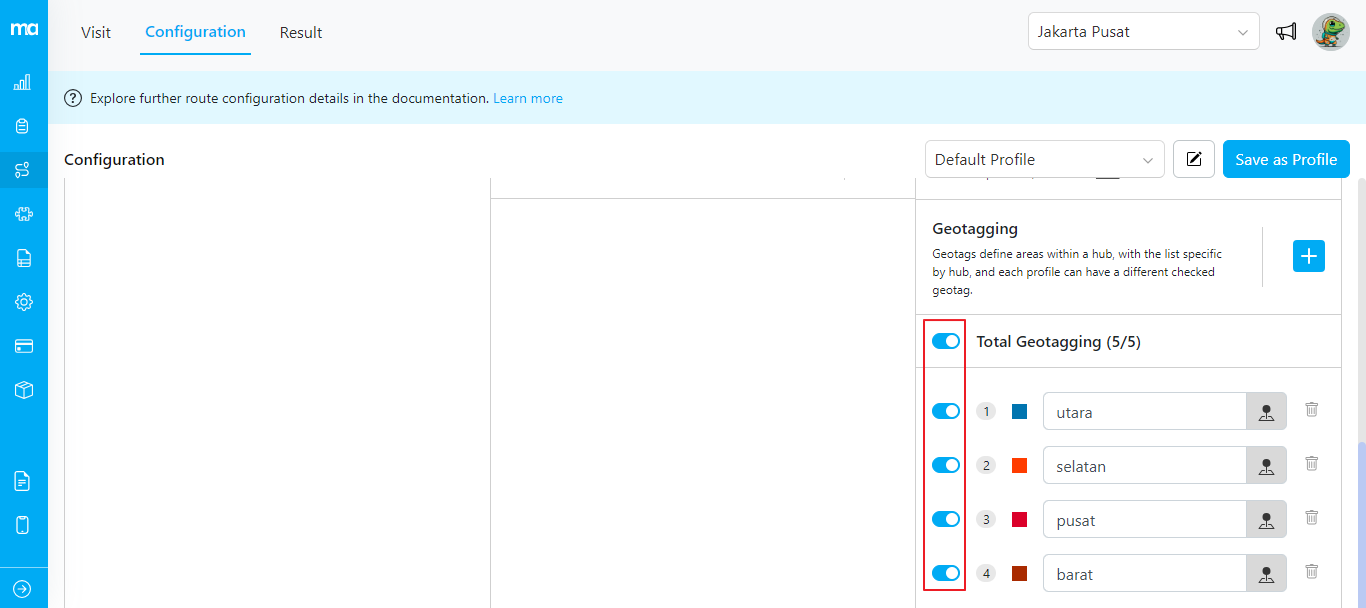1366x608 pixels.
Task: Click the barat geotag name field
Action: 1144,574
